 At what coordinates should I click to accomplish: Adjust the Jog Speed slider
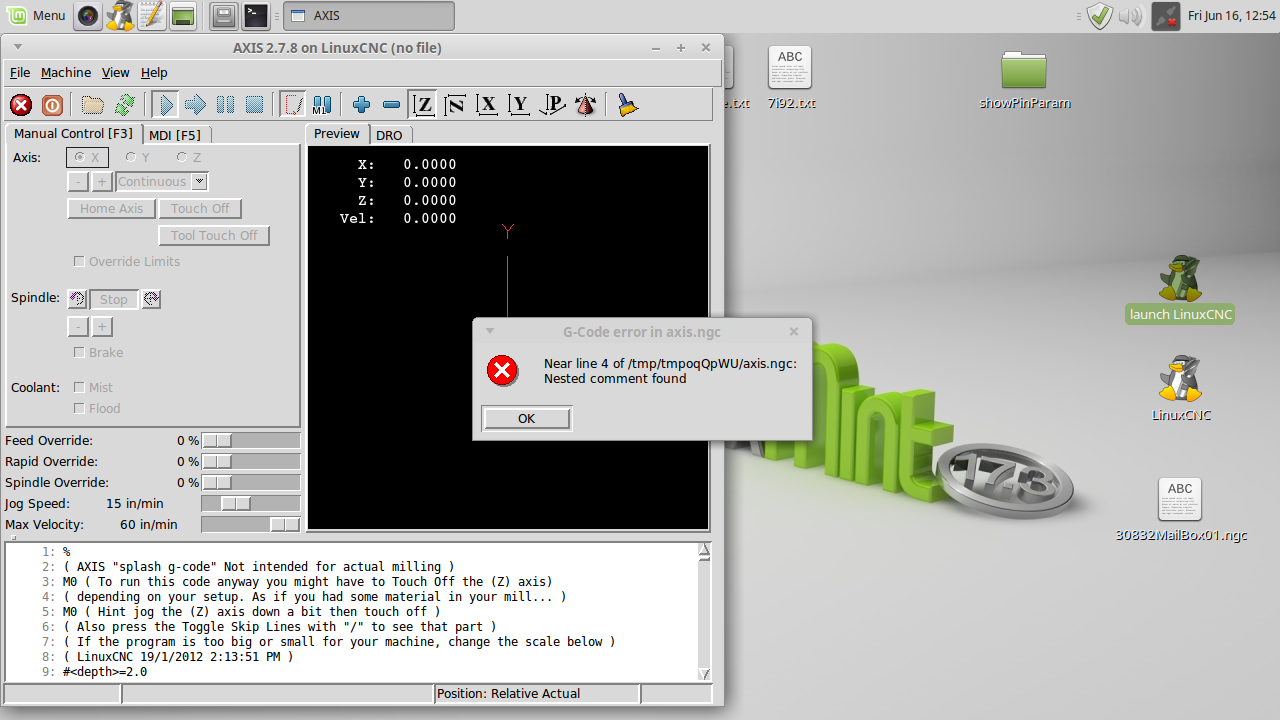point(251,504)
